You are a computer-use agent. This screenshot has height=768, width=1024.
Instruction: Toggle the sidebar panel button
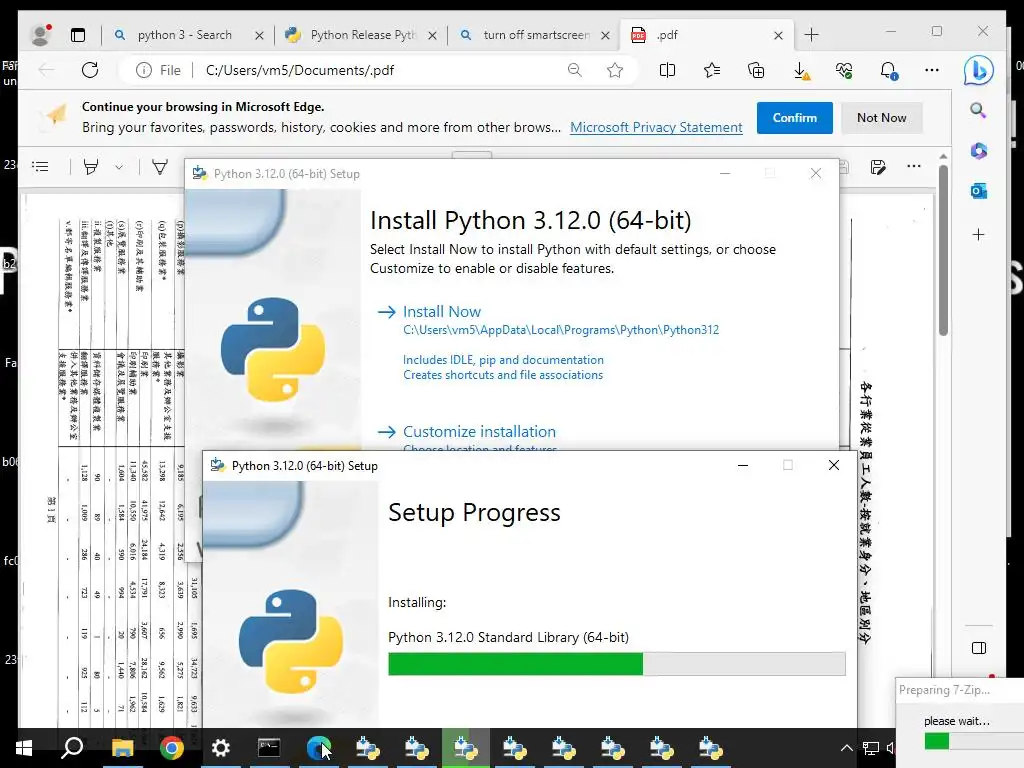pos(978,648)
